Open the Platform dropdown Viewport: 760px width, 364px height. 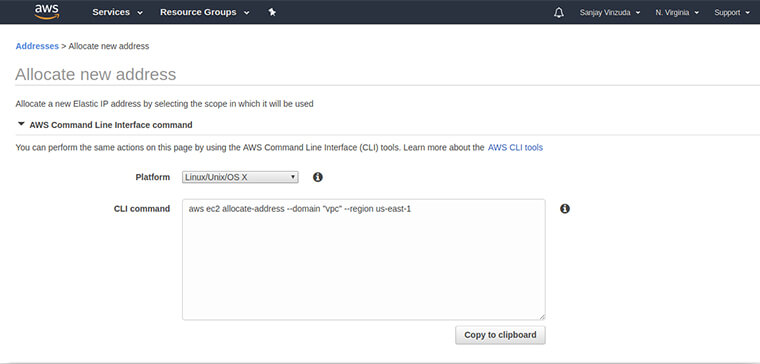point(240,177)
